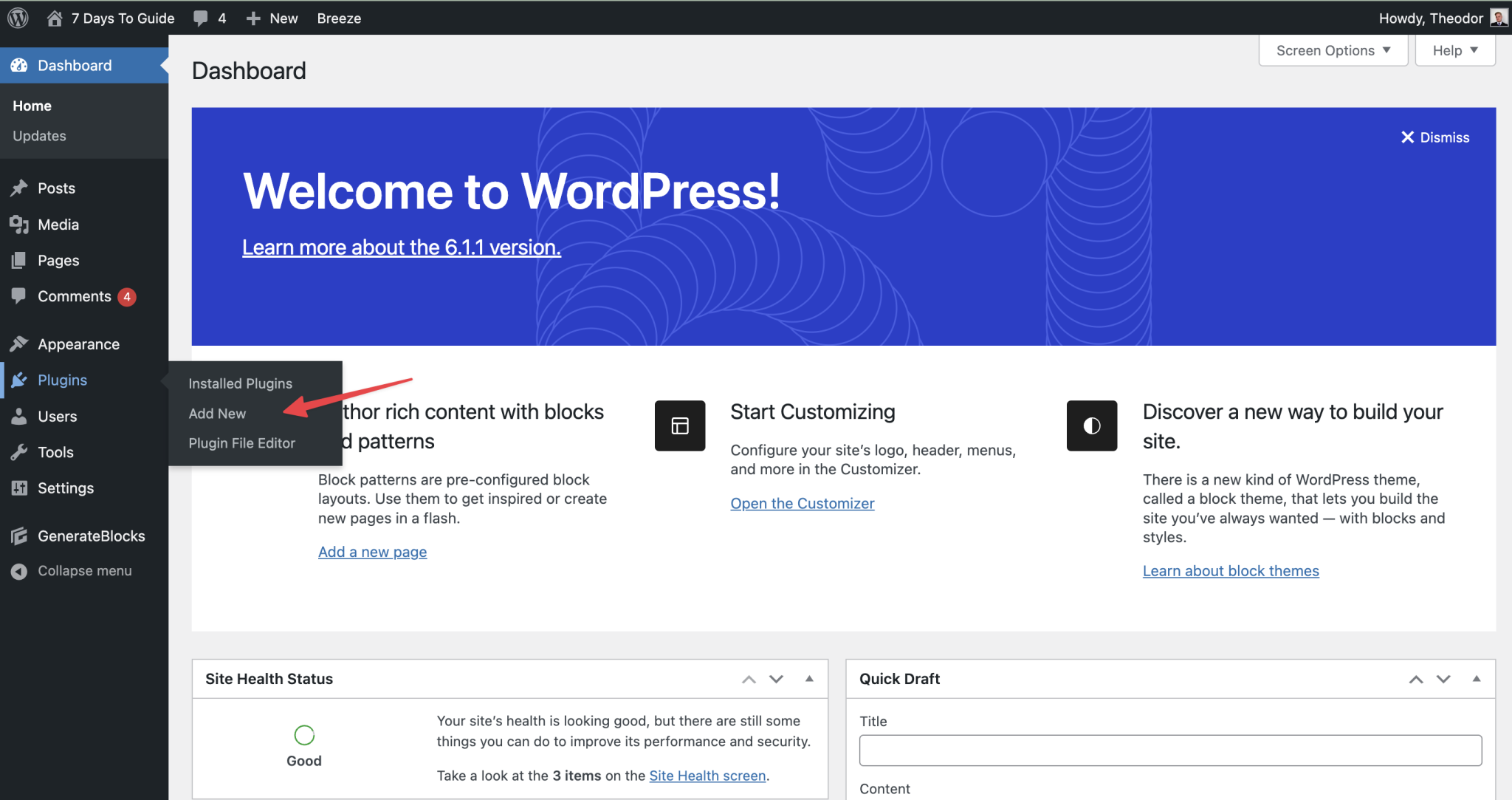
Task: Toggle the Site Health Status panel
Action: (809, 679)
